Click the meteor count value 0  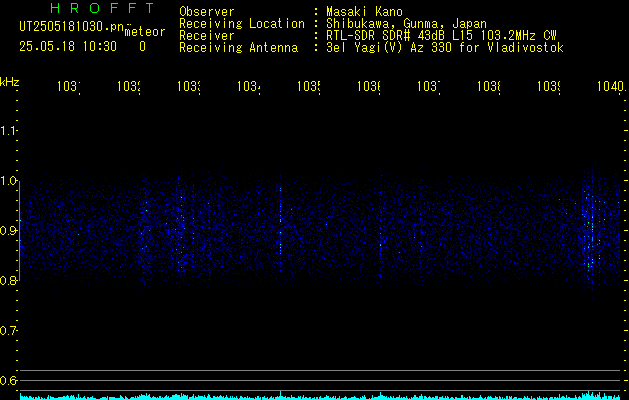tap(142, 47)
